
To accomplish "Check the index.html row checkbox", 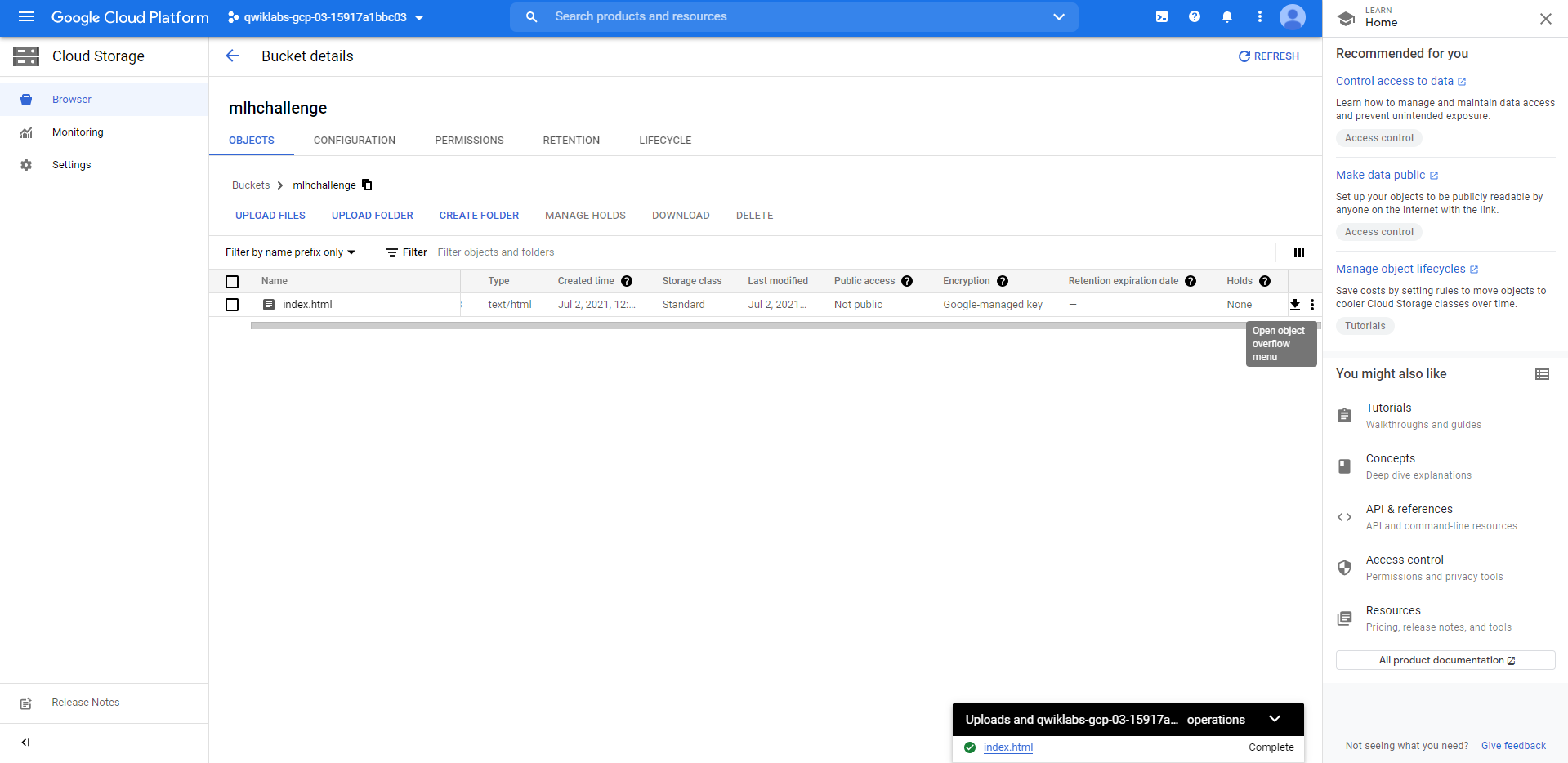I will point(232,305).
